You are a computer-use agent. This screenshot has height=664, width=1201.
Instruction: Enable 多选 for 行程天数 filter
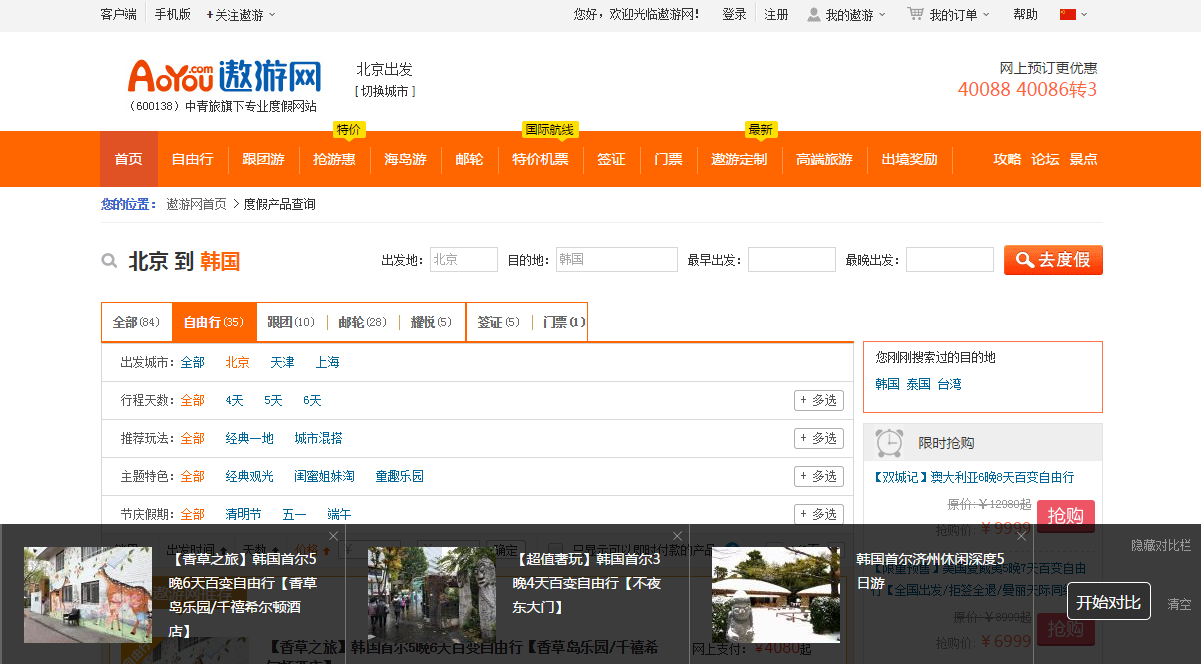pos(819,400)
